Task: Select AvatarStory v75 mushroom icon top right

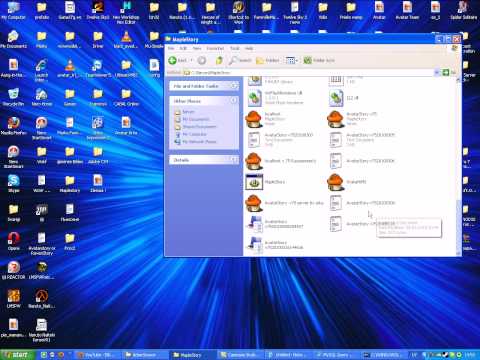Action: [335, 119]
